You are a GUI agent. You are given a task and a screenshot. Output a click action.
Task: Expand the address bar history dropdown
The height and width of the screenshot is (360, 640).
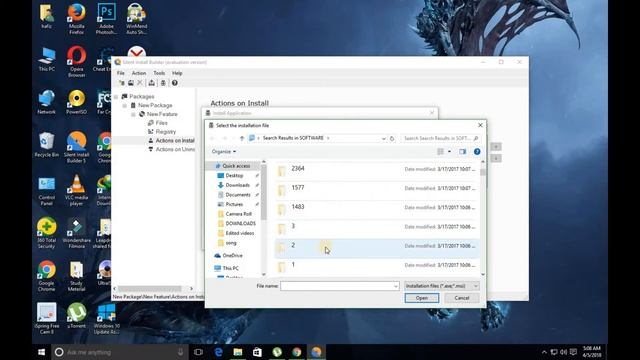pyautogui.click(x=384, y=138)
